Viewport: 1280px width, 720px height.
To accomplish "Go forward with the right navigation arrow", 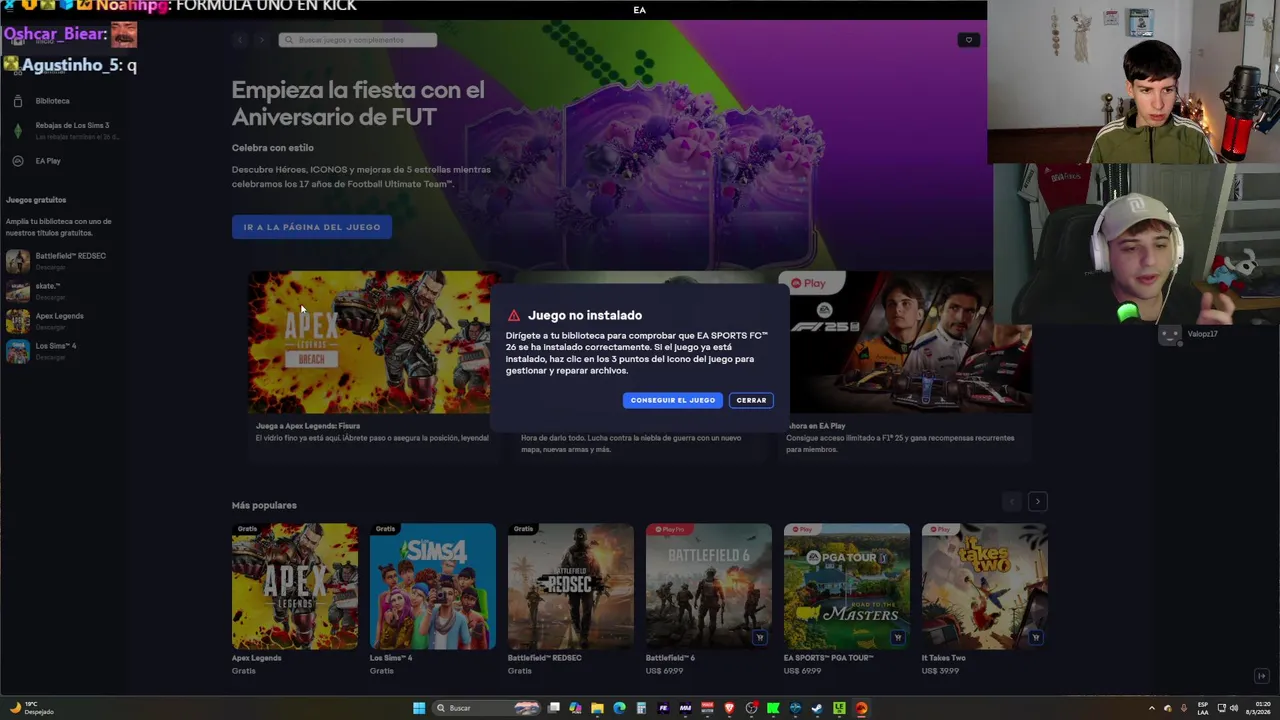I will tap(261, 40).
